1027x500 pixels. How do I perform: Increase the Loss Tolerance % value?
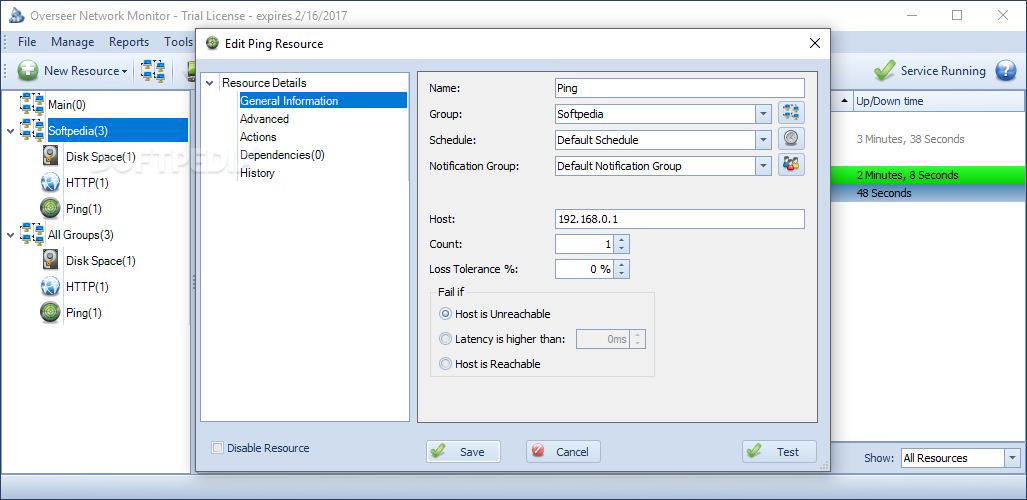[623, 265]
